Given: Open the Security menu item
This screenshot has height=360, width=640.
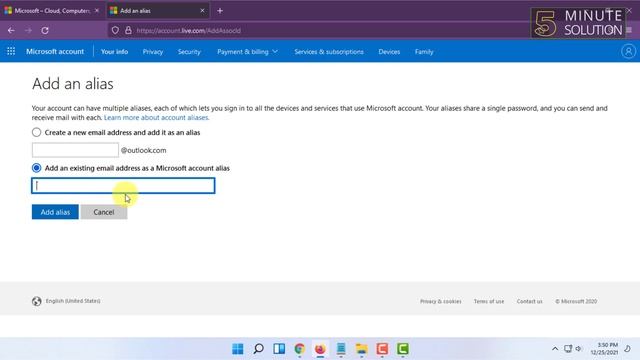Looking at the screenshot, I should 189,52.
